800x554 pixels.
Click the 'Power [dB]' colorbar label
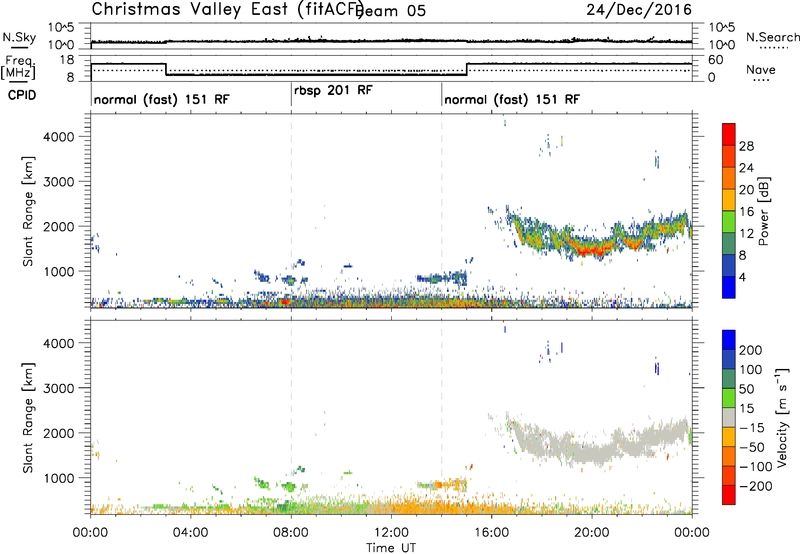[x=763, y=211]
